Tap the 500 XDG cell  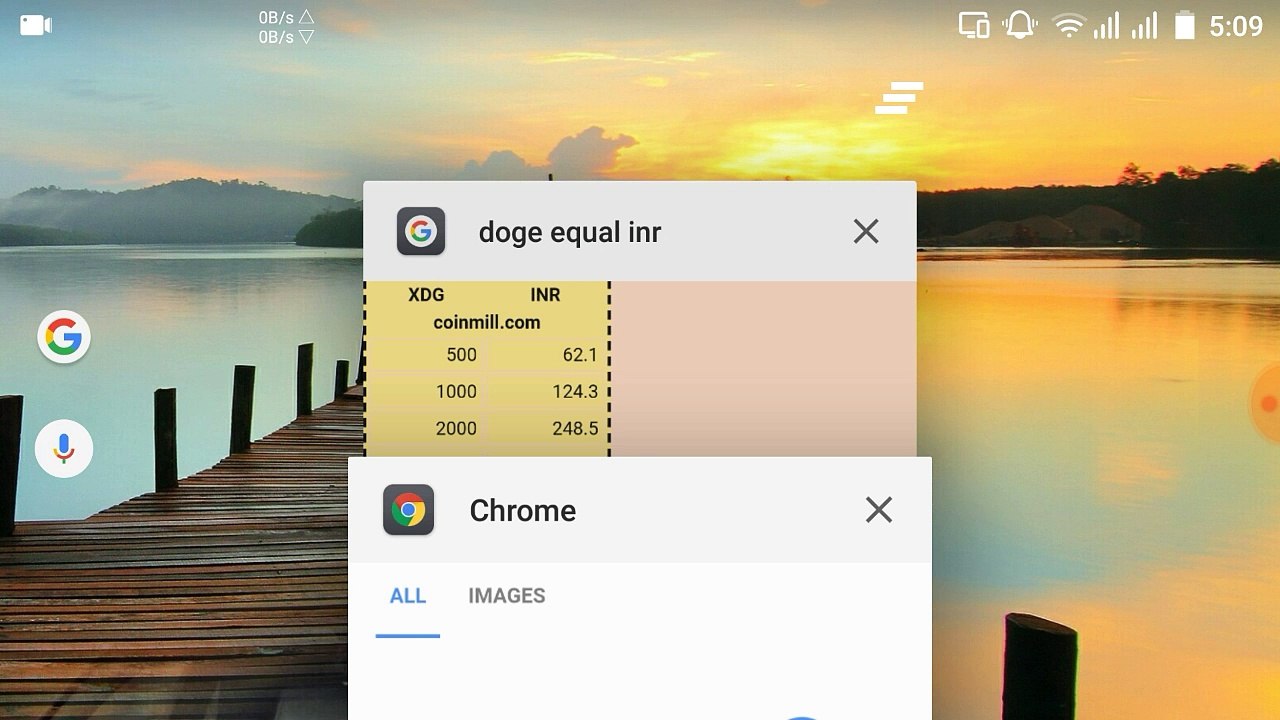coord(461,354)
